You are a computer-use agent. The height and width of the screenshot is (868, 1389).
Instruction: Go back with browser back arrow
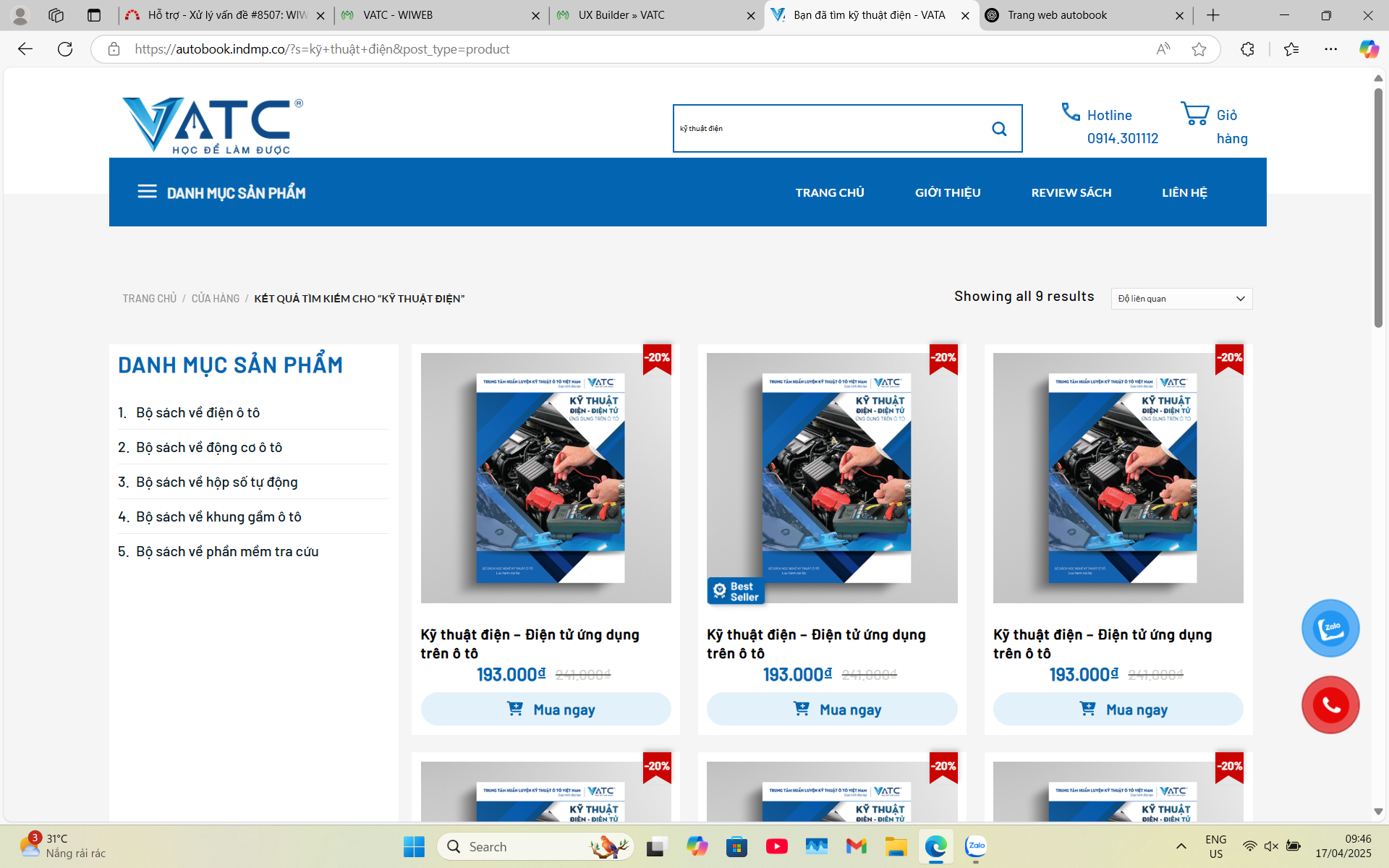(x=25, y=49)
